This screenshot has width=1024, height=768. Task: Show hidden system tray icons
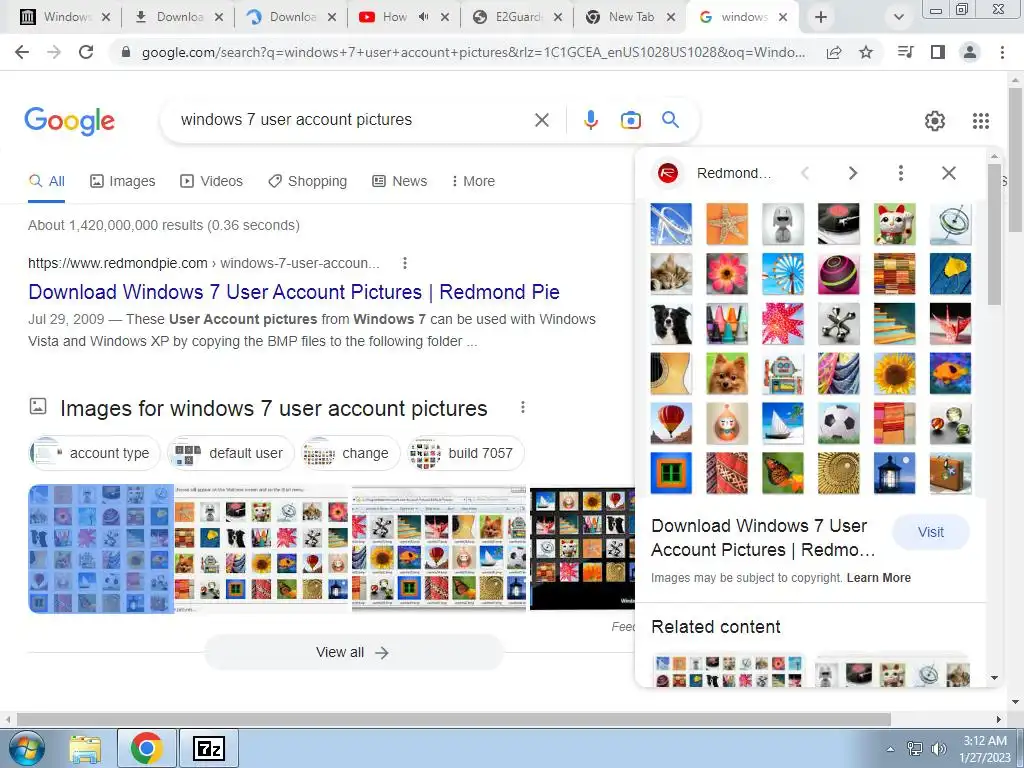(x=890, y=749)
